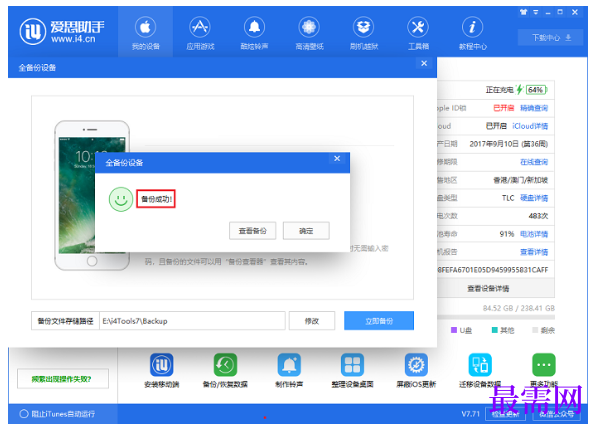Open the 刷机越狱 flash section
The width and height of the screenshot is (601, 431).
tap(363, 33)
